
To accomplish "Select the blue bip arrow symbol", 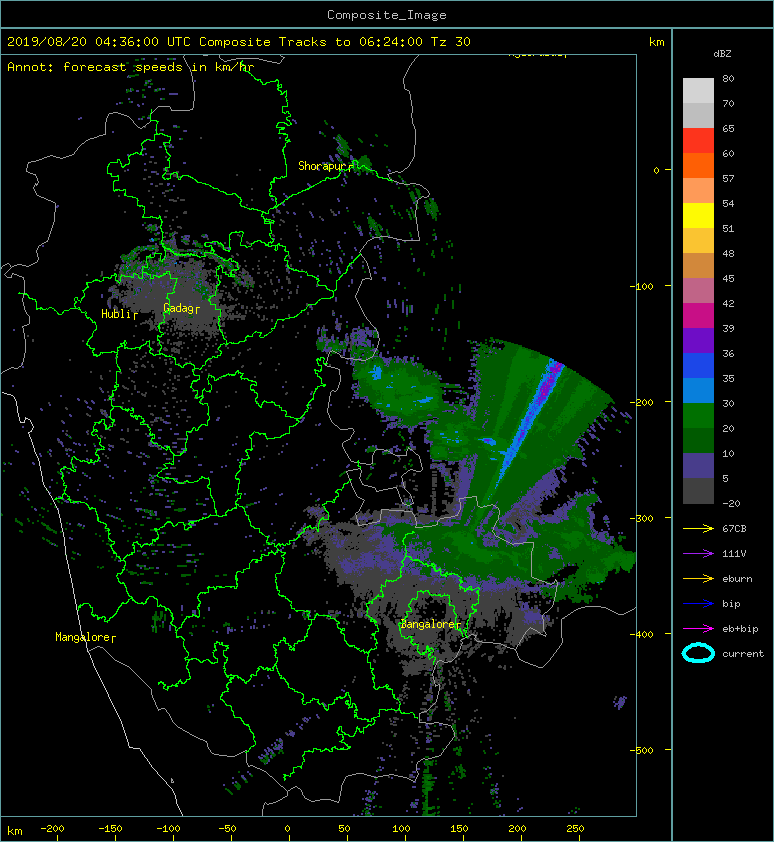I will click(x=698, y=604).
